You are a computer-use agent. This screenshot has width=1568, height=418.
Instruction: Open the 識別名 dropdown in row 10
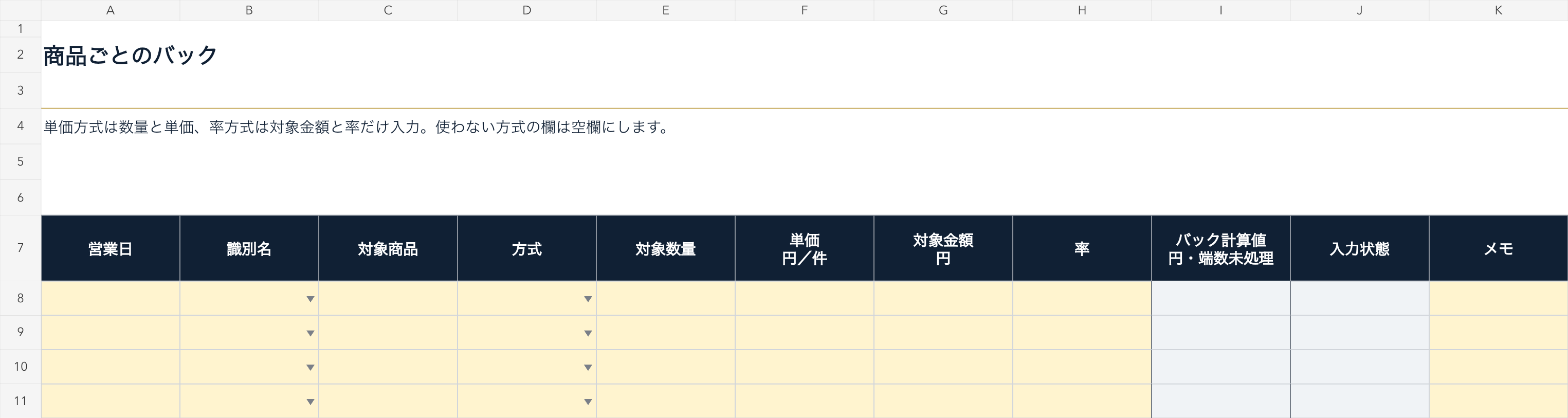pos(310,367)
